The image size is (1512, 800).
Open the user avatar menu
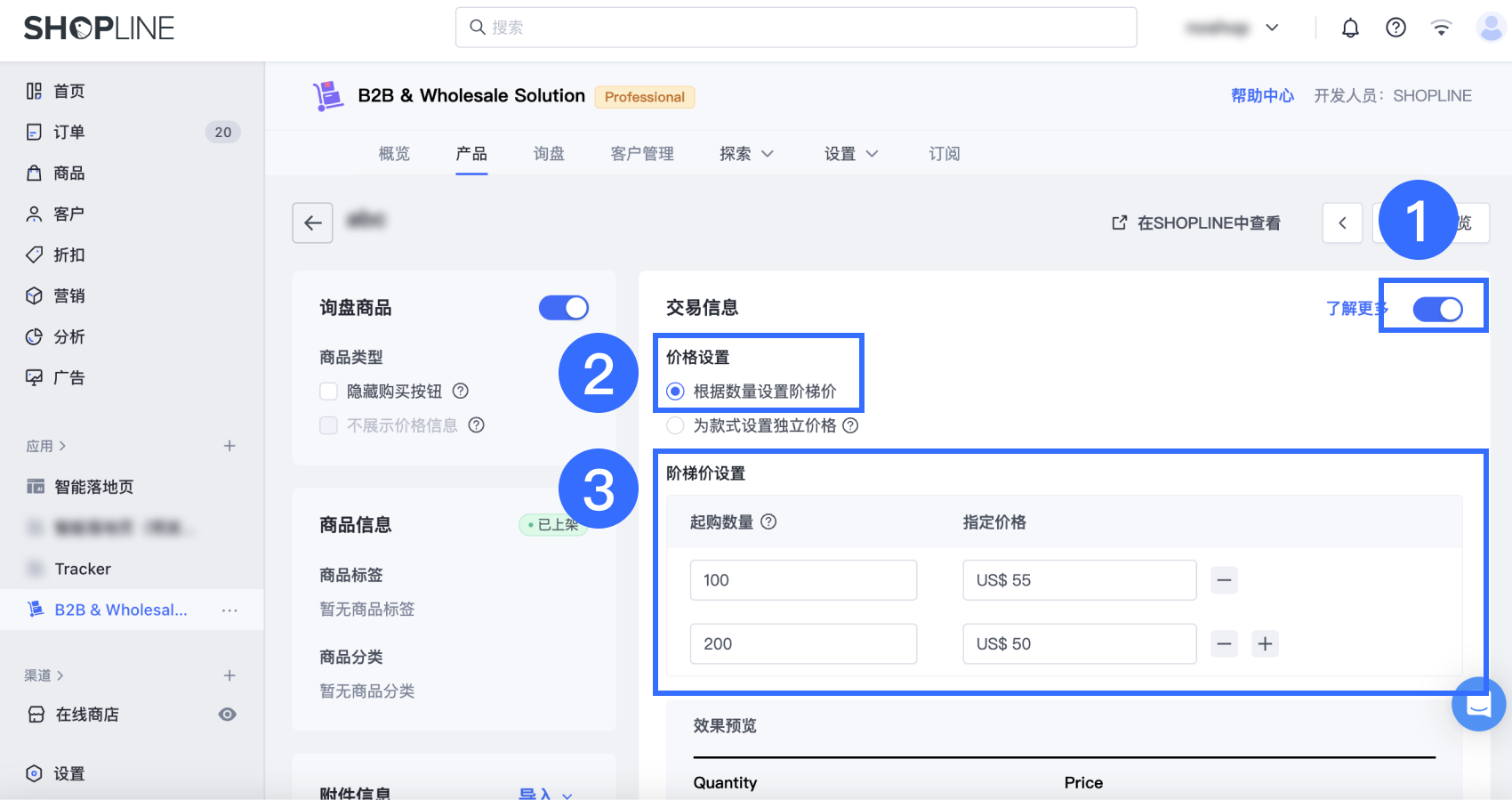point(1491,28)
